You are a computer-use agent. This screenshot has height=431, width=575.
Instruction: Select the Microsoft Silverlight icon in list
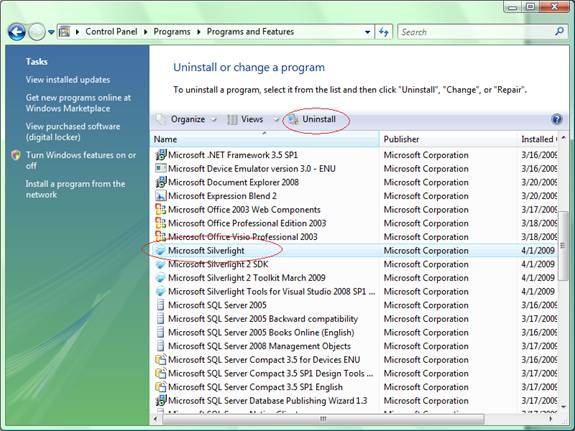(160, 251)
